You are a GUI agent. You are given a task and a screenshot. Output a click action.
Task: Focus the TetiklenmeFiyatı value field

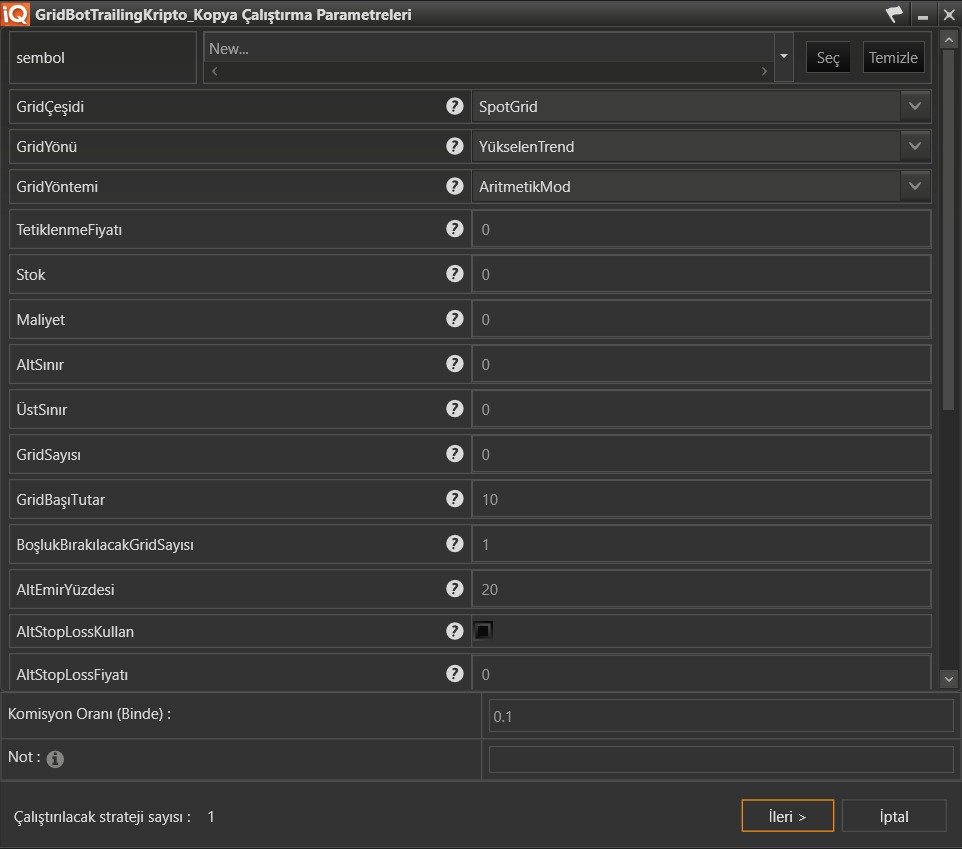[x=701, y=229]
